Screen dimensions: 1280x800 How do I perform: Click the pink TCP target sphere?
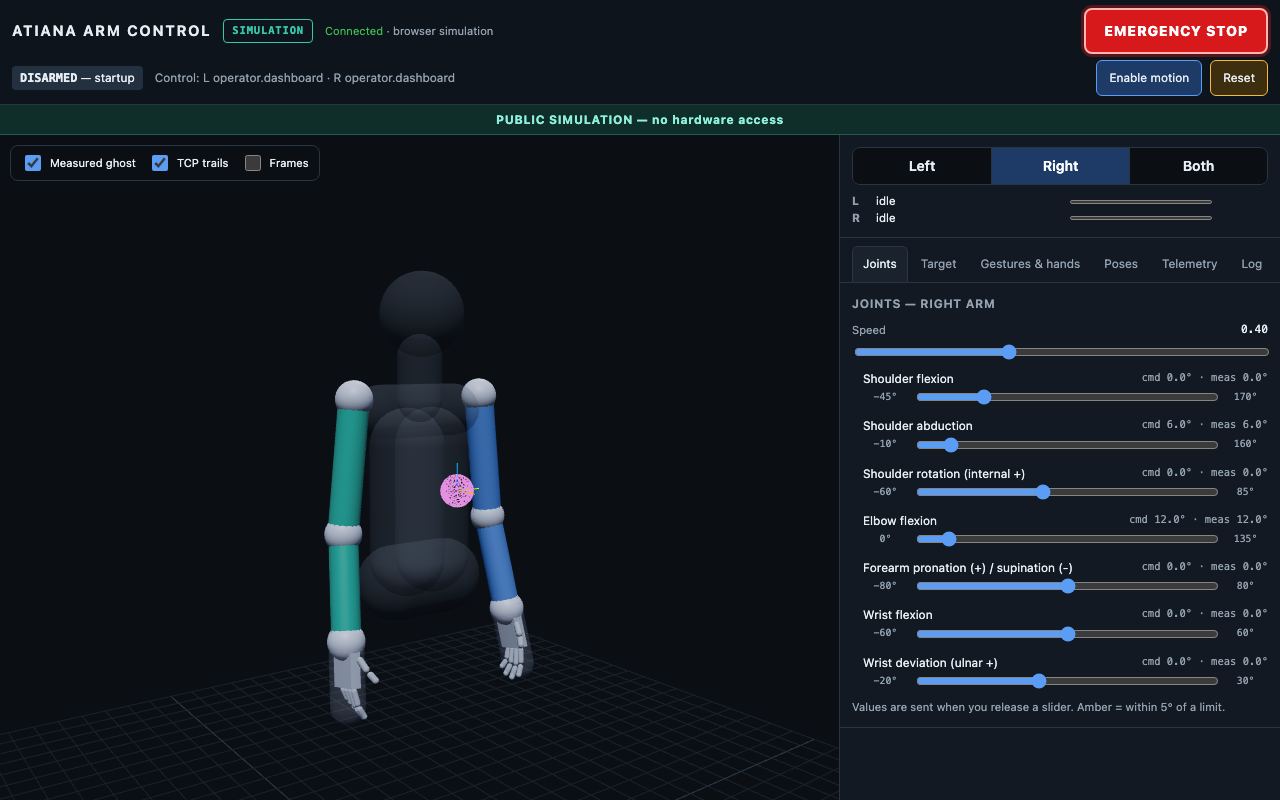point(457,491)
